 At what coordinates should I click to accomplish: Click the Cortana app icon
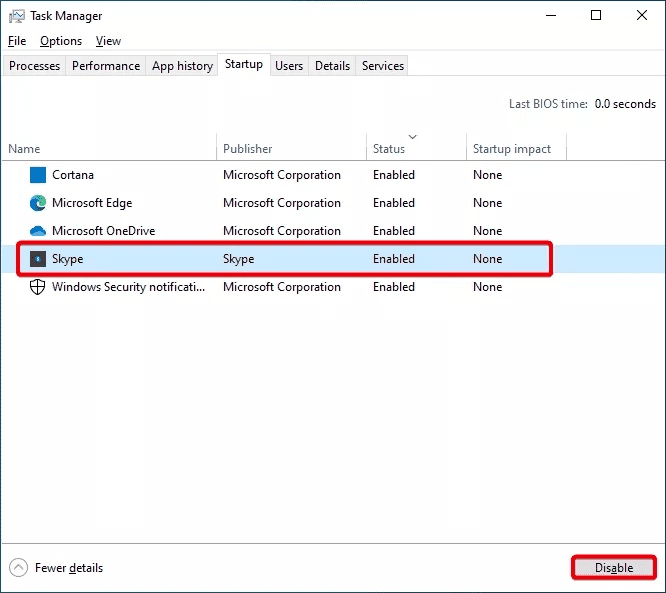click(x=38, y=175)
